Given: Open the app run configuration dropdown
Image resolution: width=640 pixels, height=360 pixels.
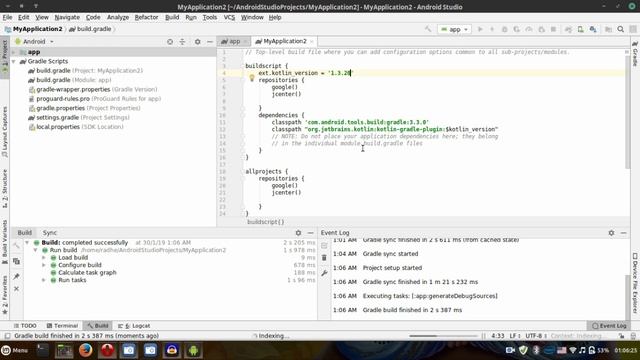Looking at the screenshot, I should tap(454, 29).
